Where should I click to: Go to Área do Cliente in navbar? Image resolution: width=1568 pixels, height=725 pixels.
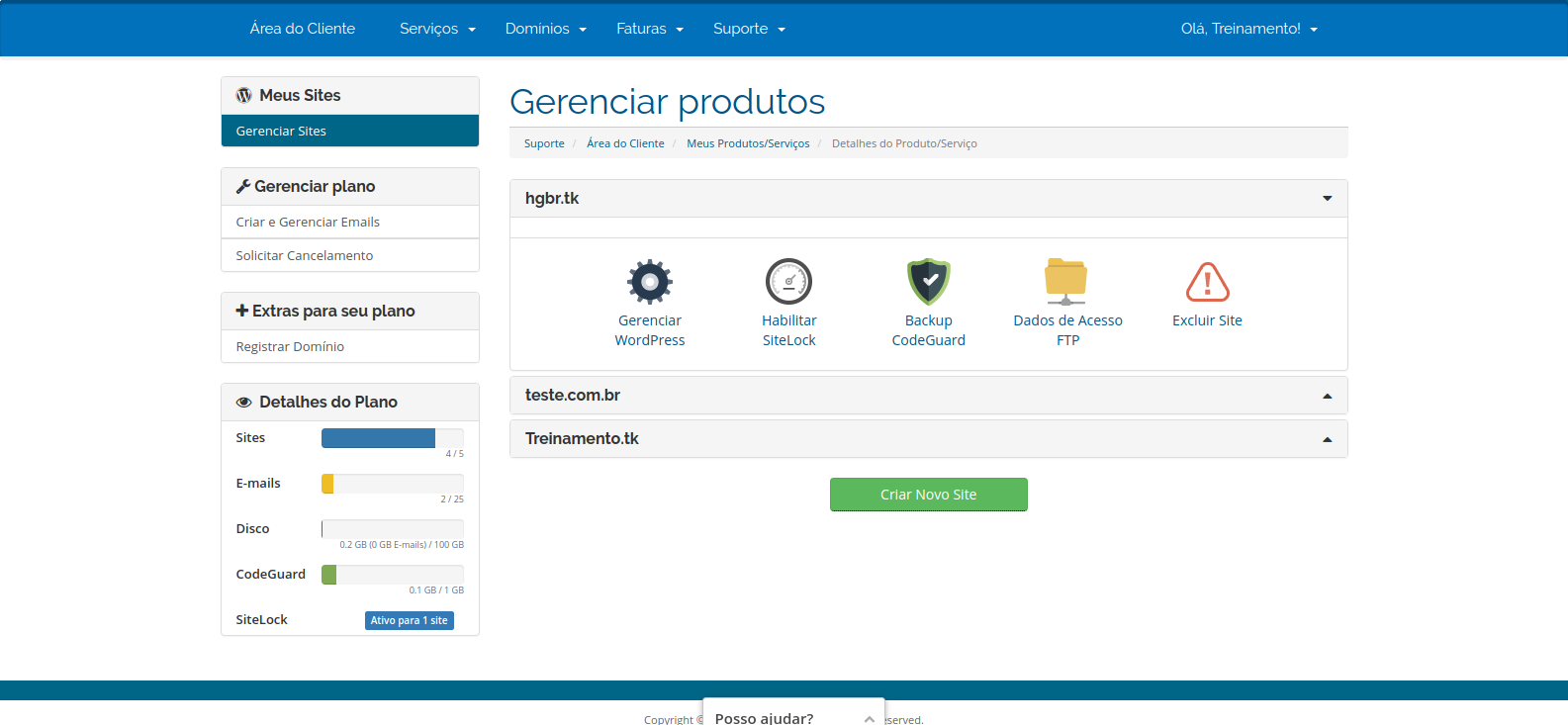coord(303,29)
